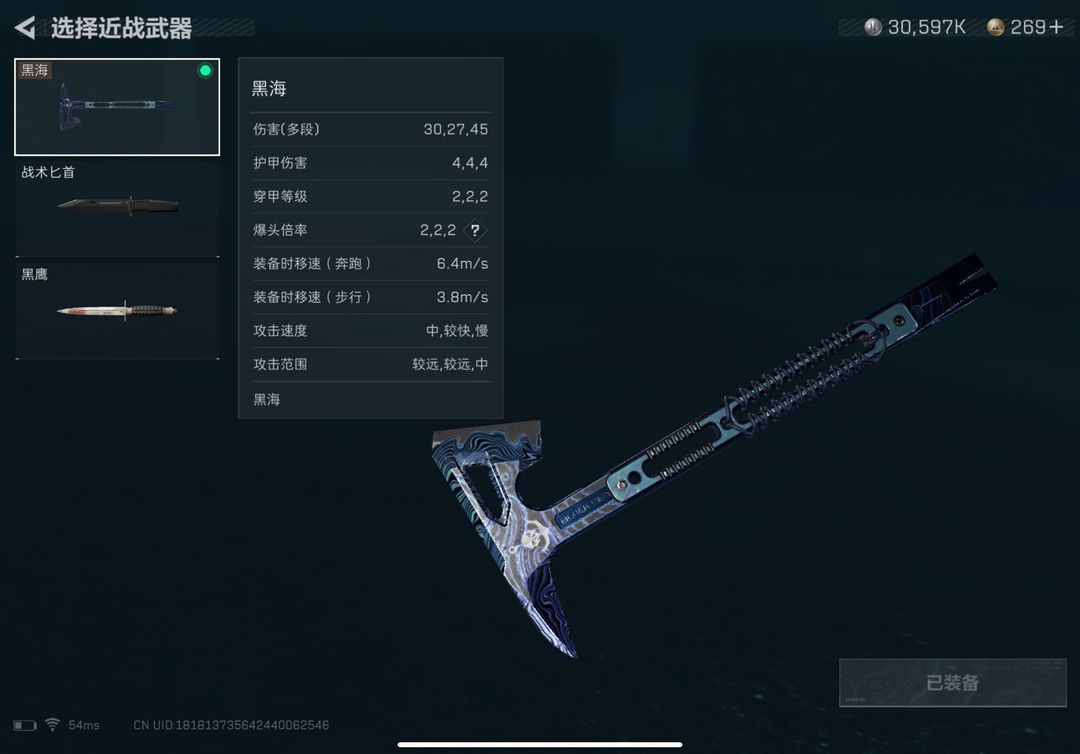The image size is (1080, 754).
Task: Click the 269 gold currency balance
Action: coord(1028,27)
